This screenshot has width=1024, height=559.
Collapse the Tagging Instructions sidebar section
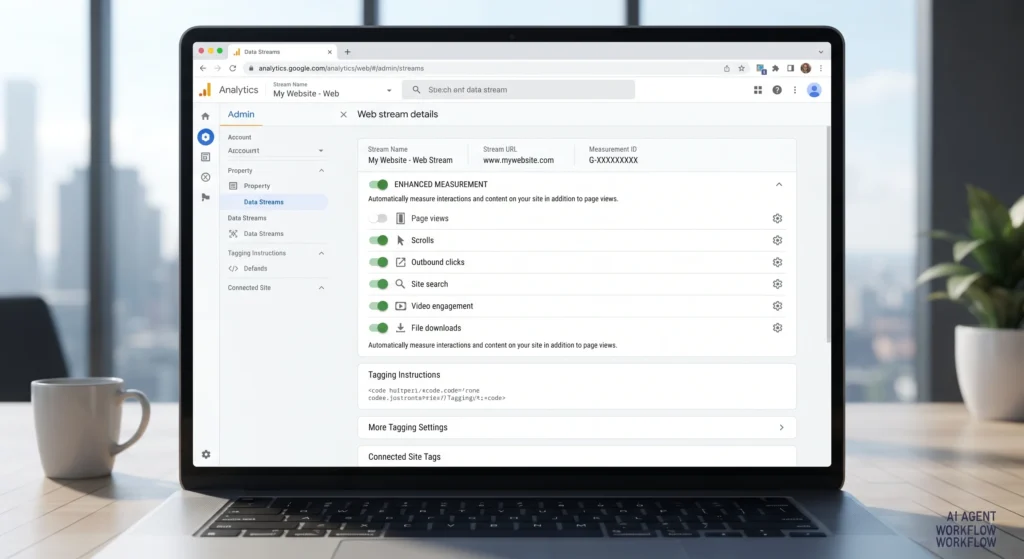(x=321, y=253)
